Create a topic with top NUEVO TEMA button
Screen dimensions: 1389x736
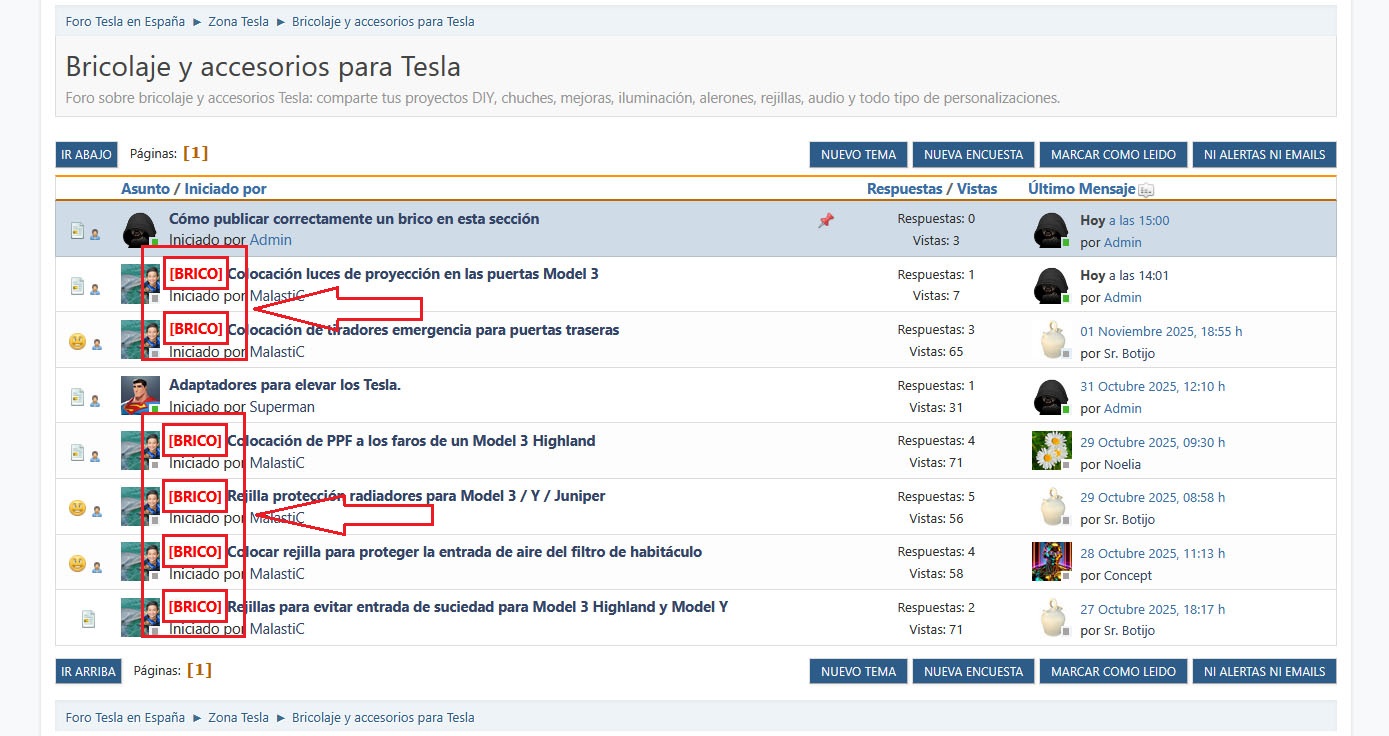(858, 155)
